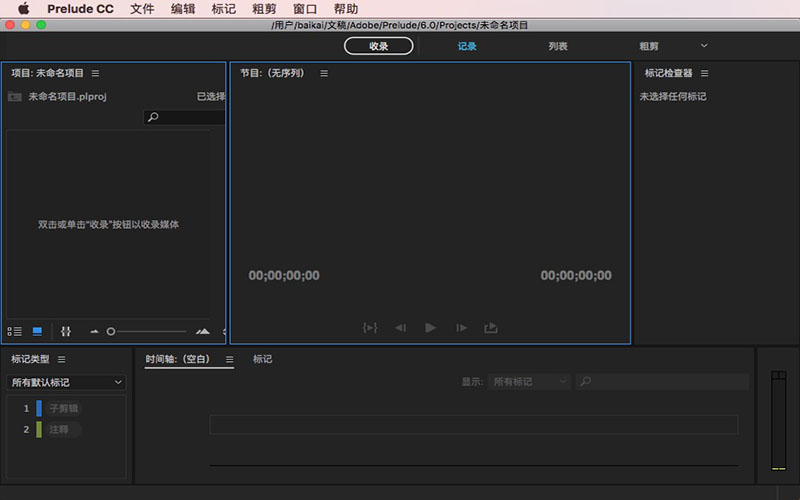
Task: Click the export frame icon
Action: pyautogui.click(x=491, y=328)
